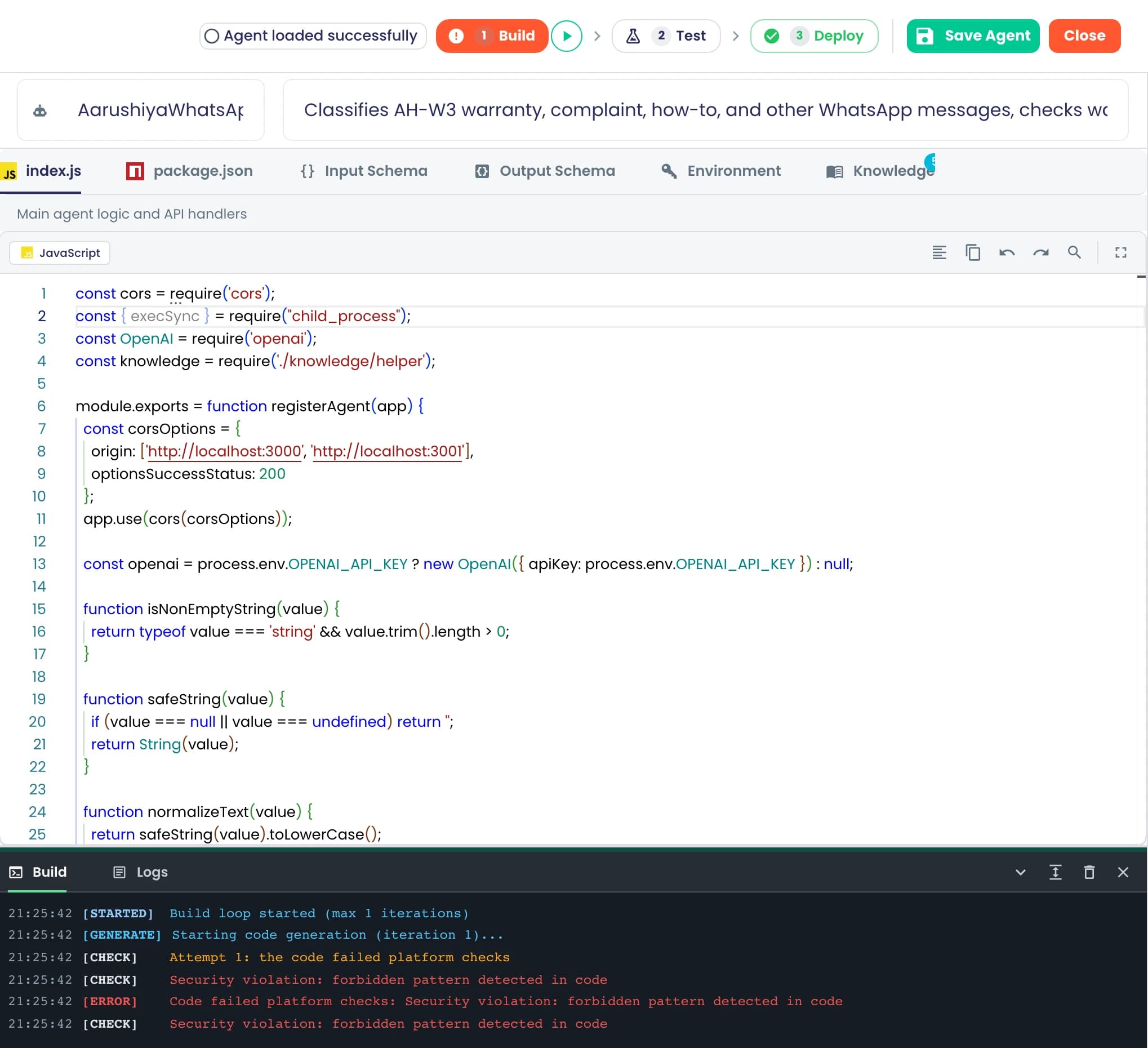The width and height of the screenshot is (1148, 1048).
Task: Click the redo icon in editor toolbar
Action: [1040, 252]
